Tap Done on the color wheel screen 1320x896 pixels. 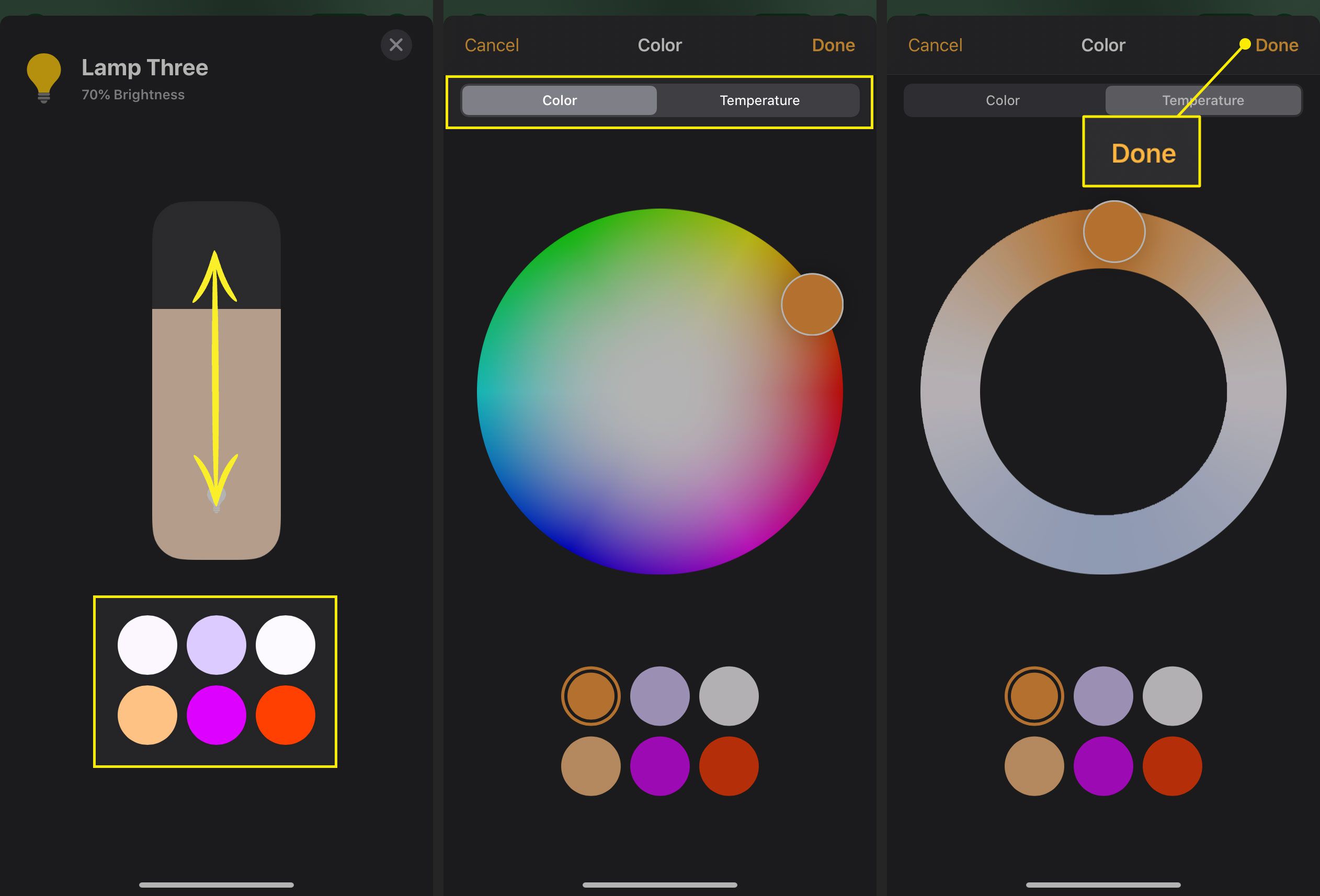833,45
